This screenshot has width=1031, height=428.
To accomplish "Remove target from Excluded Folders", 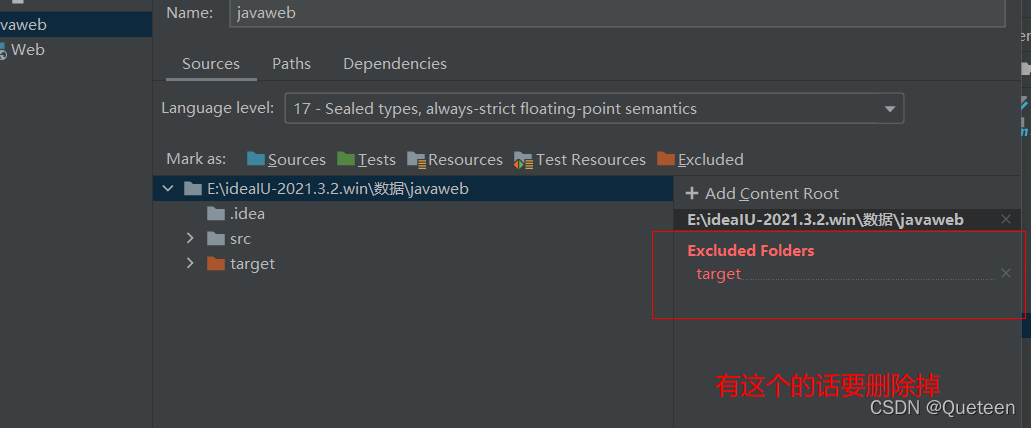I will tap(1005, 273).
